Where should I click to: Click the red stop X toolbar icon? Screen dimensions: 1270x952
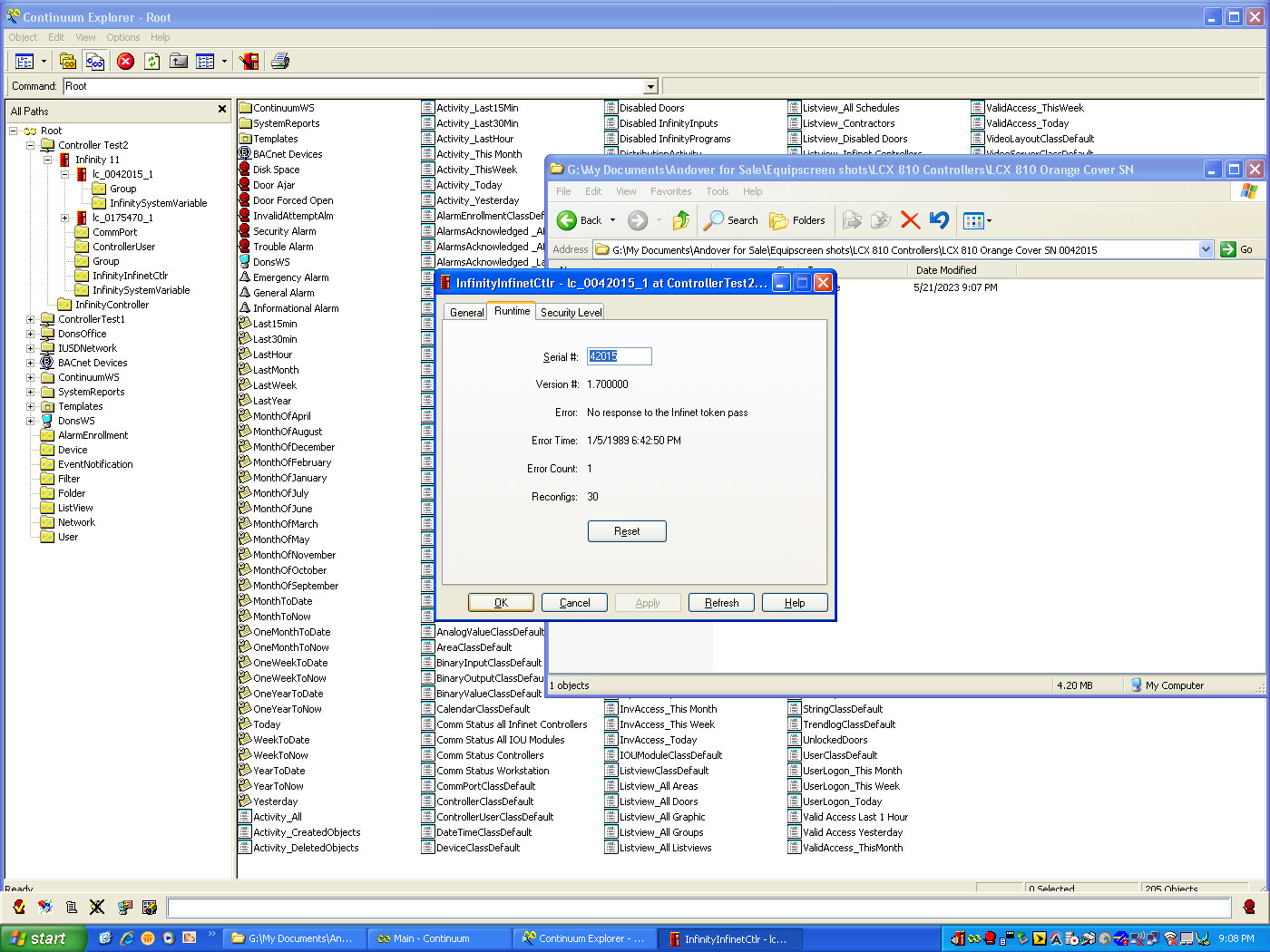click(126, 62)
